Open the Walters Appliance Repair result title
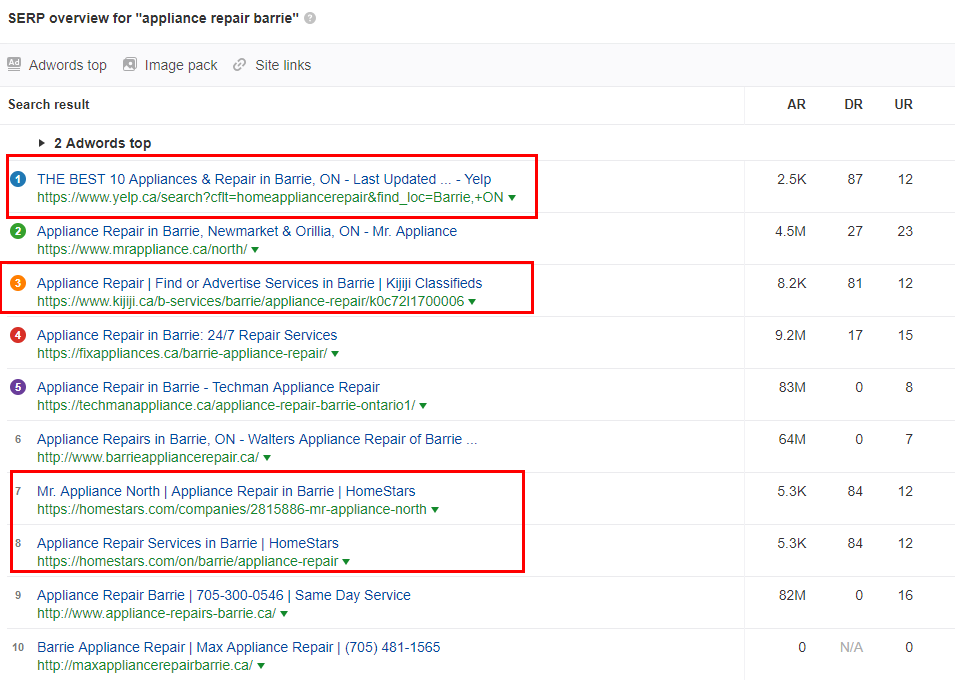The width and height of the screenshot is (955, 688). 257,439
